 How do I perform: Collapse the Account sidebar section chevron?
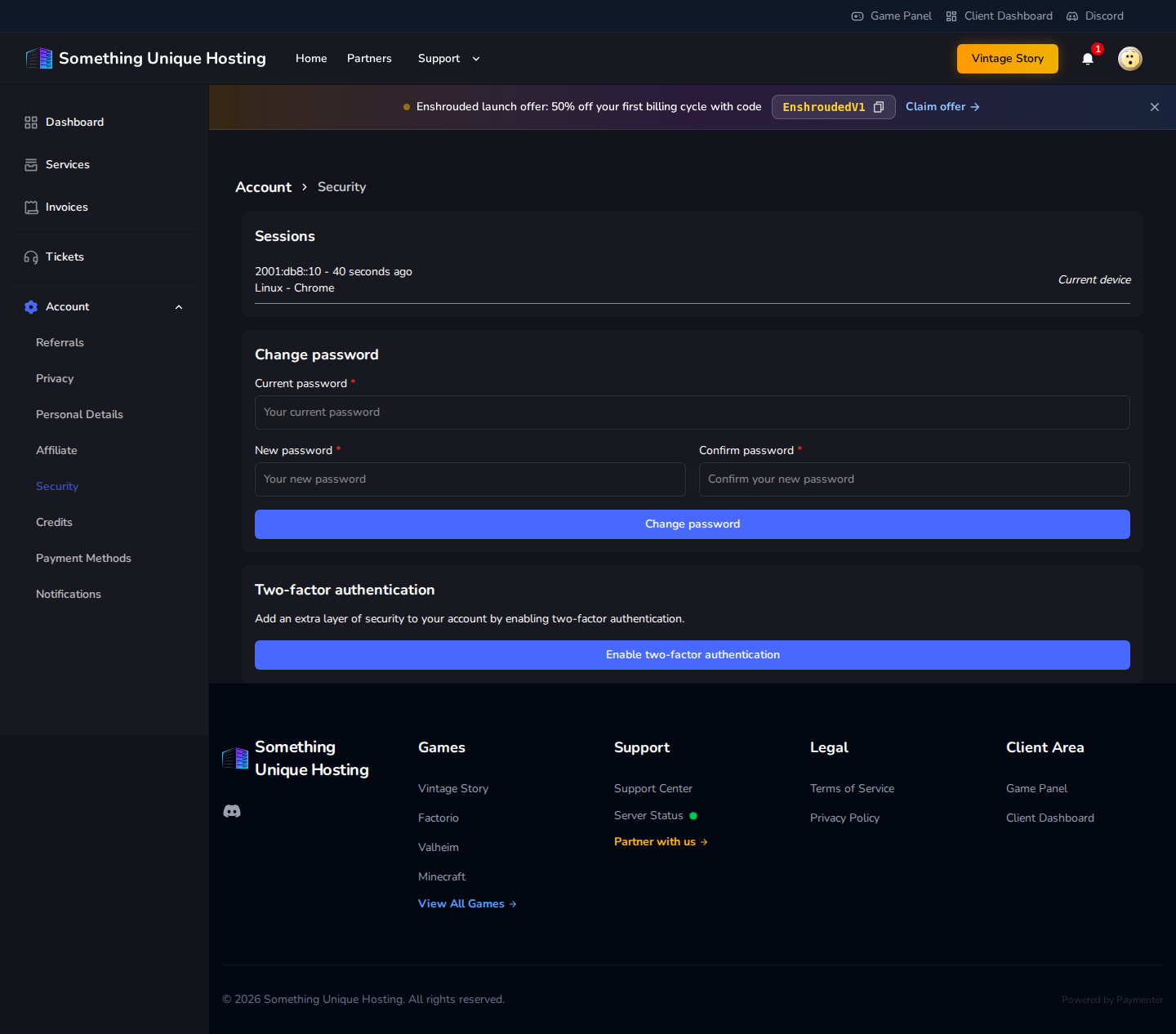(x=179, y=307)
